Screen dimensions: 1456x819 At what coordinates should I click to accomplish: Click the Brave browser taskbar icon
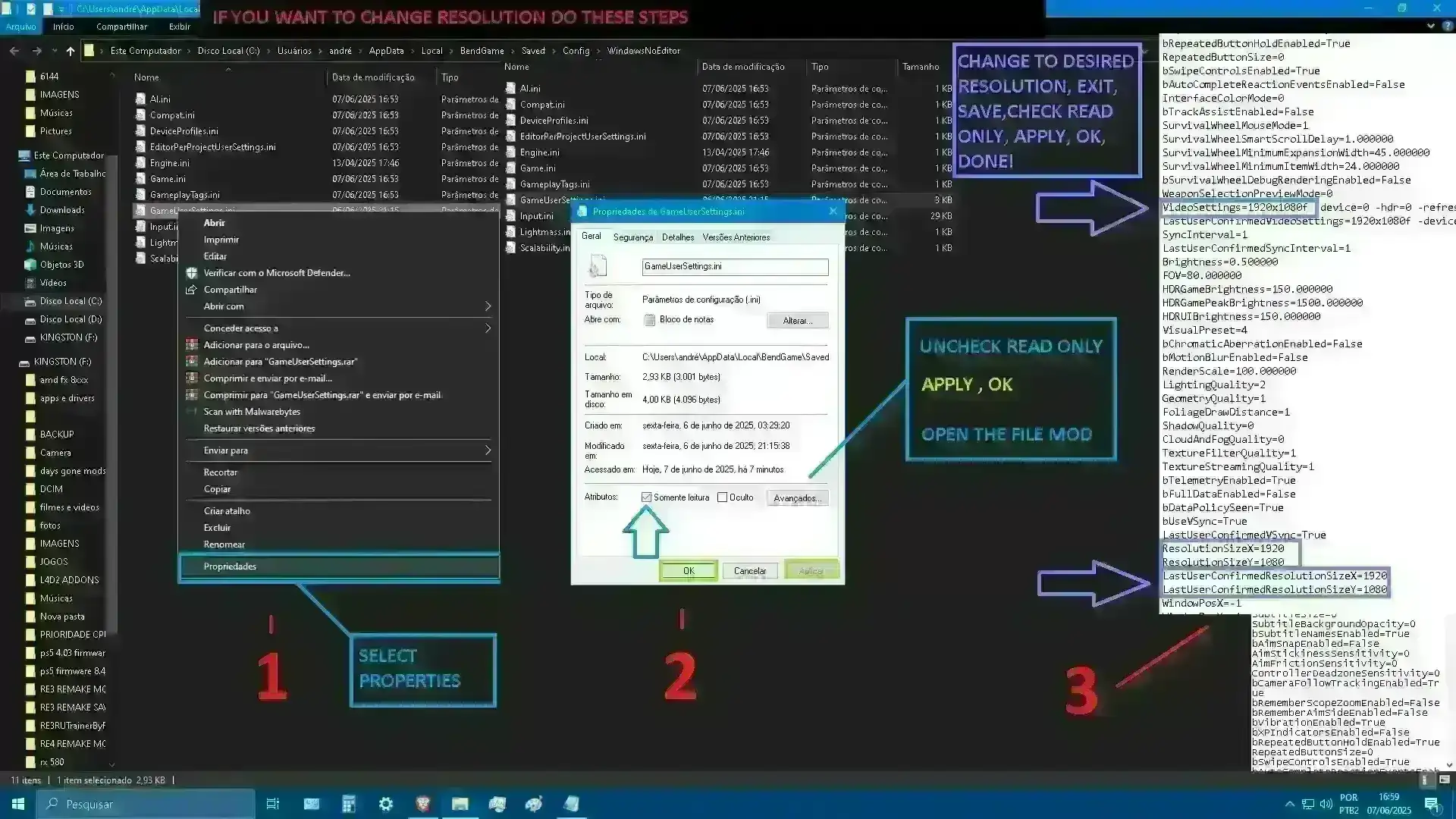(423, 804)
